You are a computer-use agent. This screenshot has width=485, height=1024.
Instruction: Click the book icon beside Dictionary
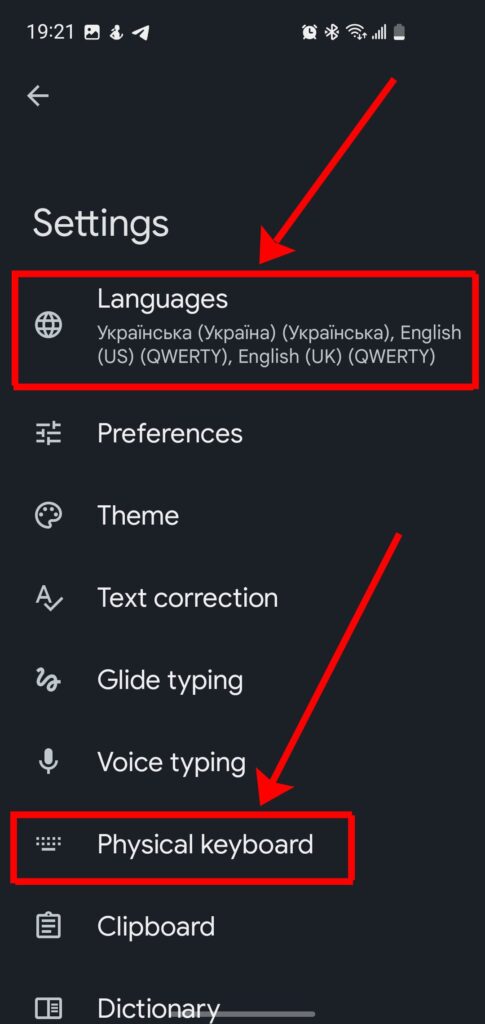click(48, 1006)
